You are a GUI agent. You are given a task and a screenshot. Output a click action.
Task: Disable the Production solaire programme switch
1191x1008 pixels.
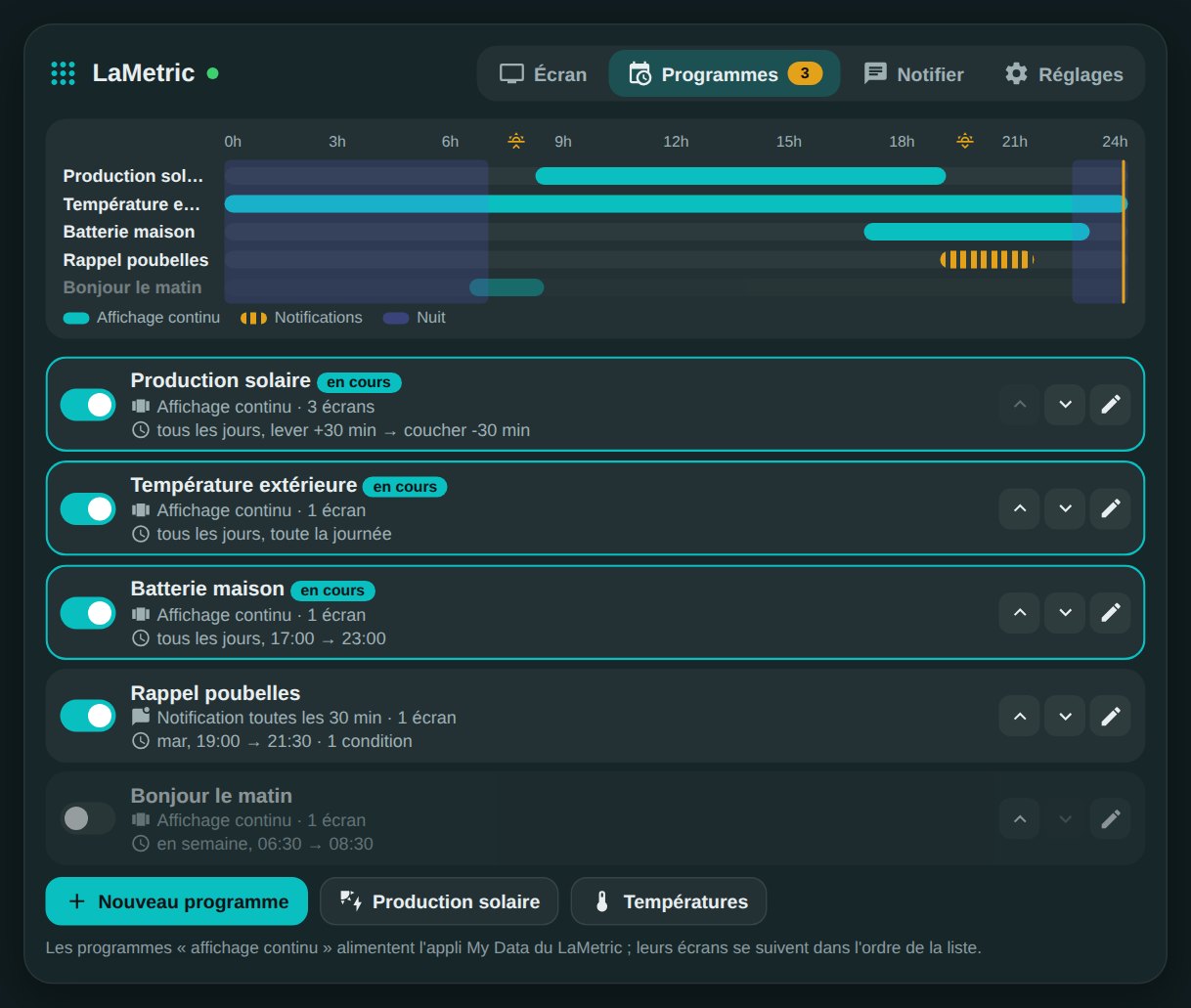(88, 405)
